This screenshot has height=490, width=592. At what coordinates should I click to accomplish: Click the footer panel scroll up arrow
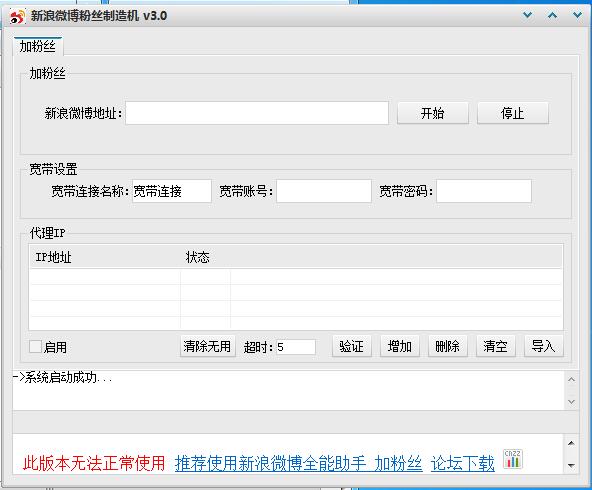571,443
